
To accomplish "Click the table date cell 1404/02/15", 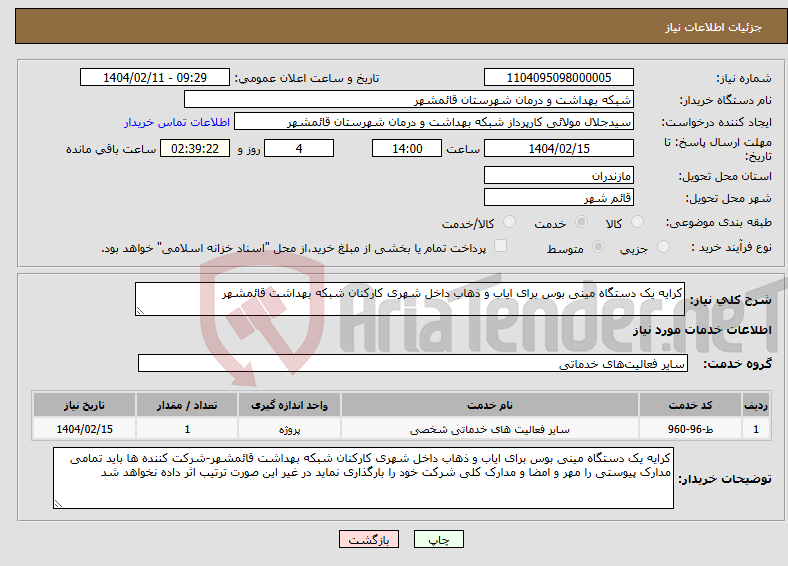I will (84, 429).
